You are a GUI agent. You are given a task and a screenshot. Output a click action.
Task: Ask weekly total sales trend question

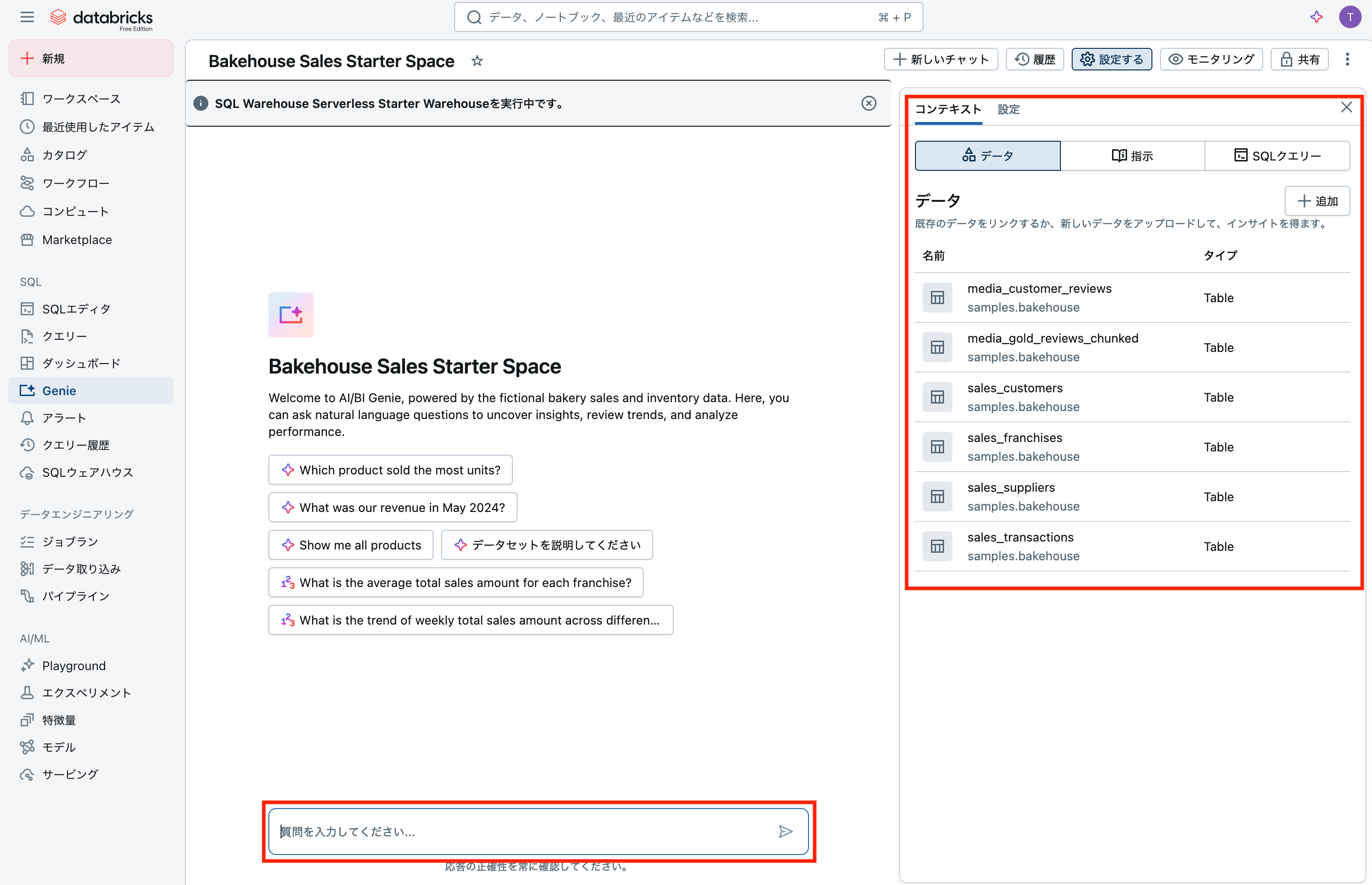[x=471, y=620]
